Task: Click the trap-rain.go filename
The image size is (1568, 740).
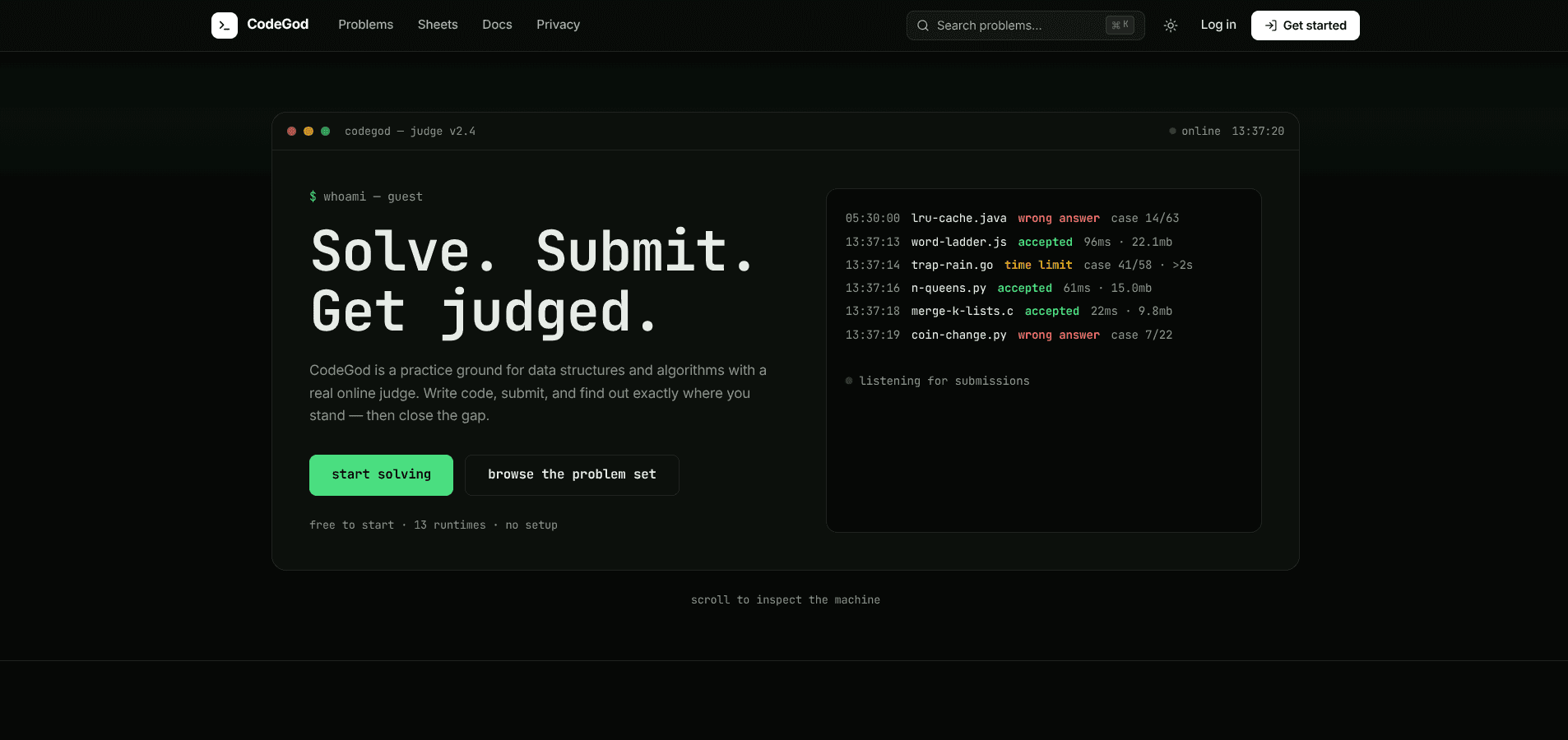Action: point(952,265)
